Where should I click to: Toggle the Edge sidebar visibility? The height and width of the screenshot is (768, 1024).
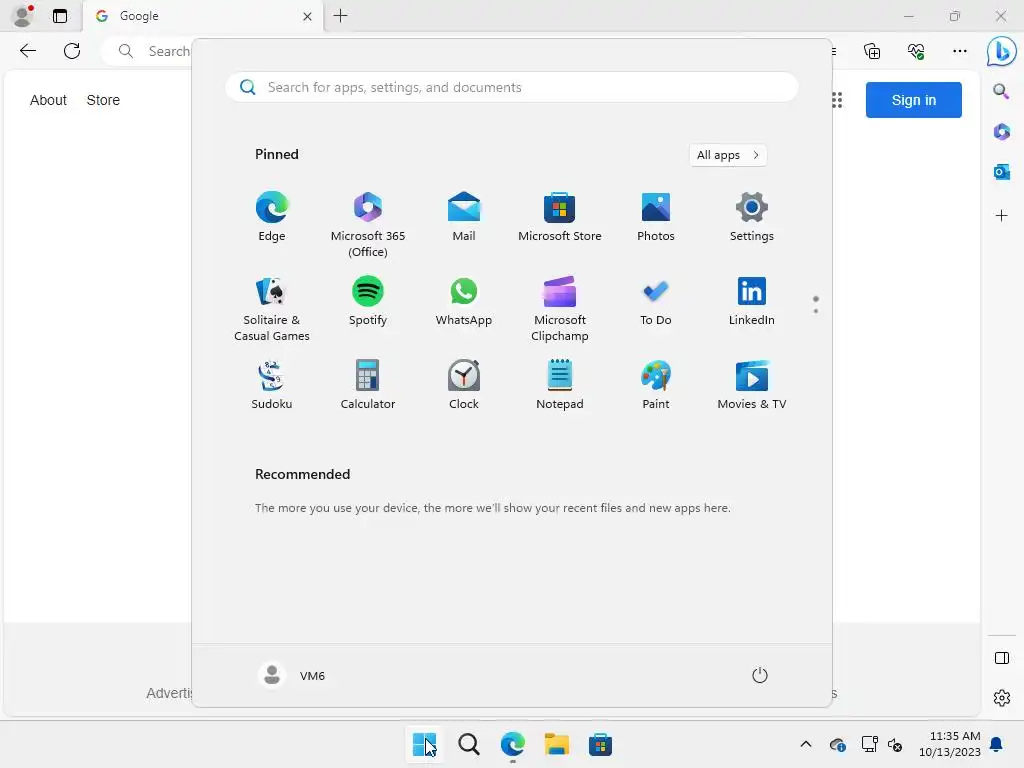tap(1001, 658)
